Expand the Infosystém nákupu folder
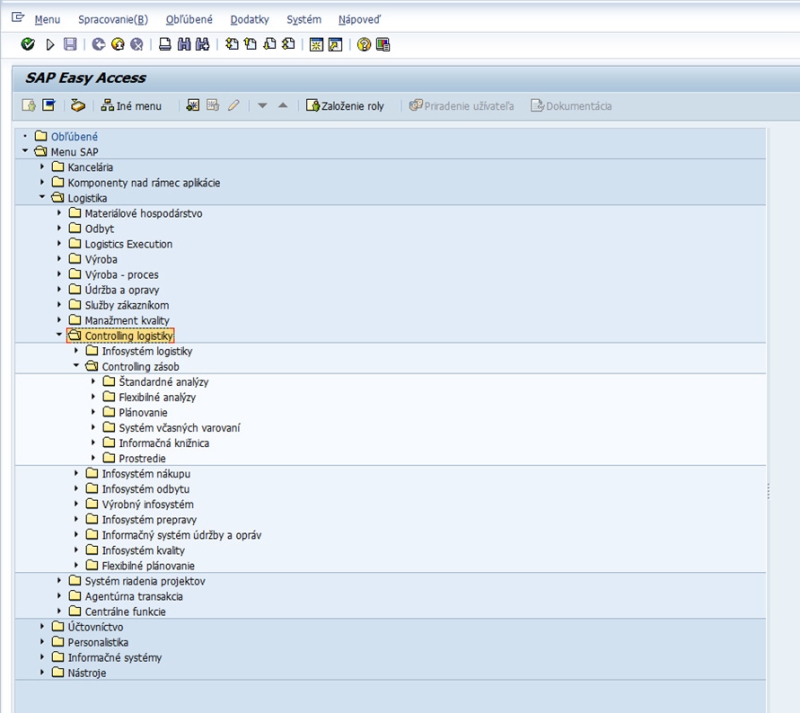The height and width of the screenshot is (713, 800). (x=76, y=473)
